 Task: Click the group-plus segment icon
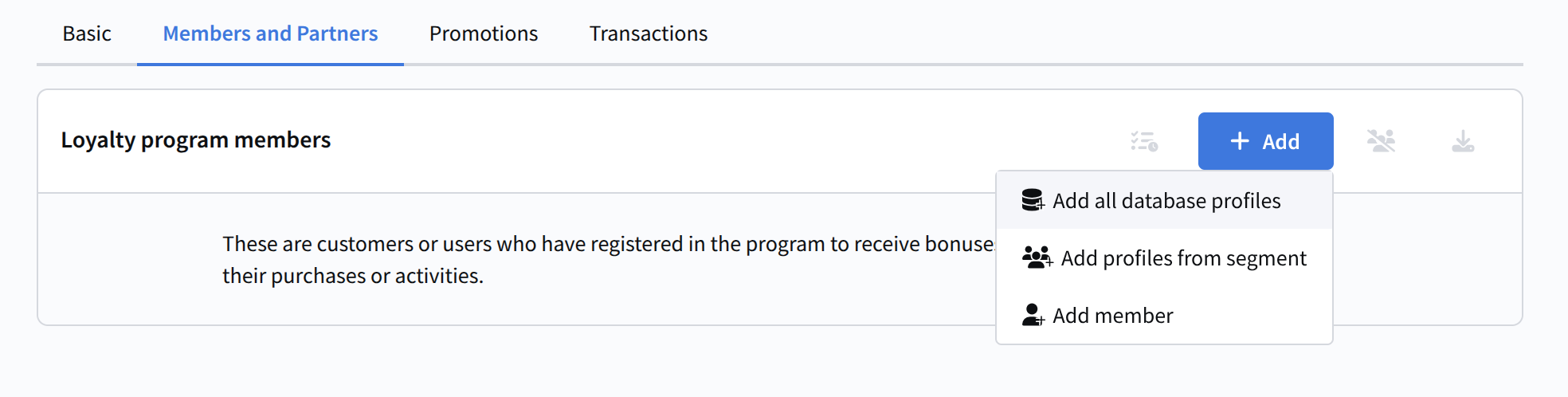pos(1037,257)
